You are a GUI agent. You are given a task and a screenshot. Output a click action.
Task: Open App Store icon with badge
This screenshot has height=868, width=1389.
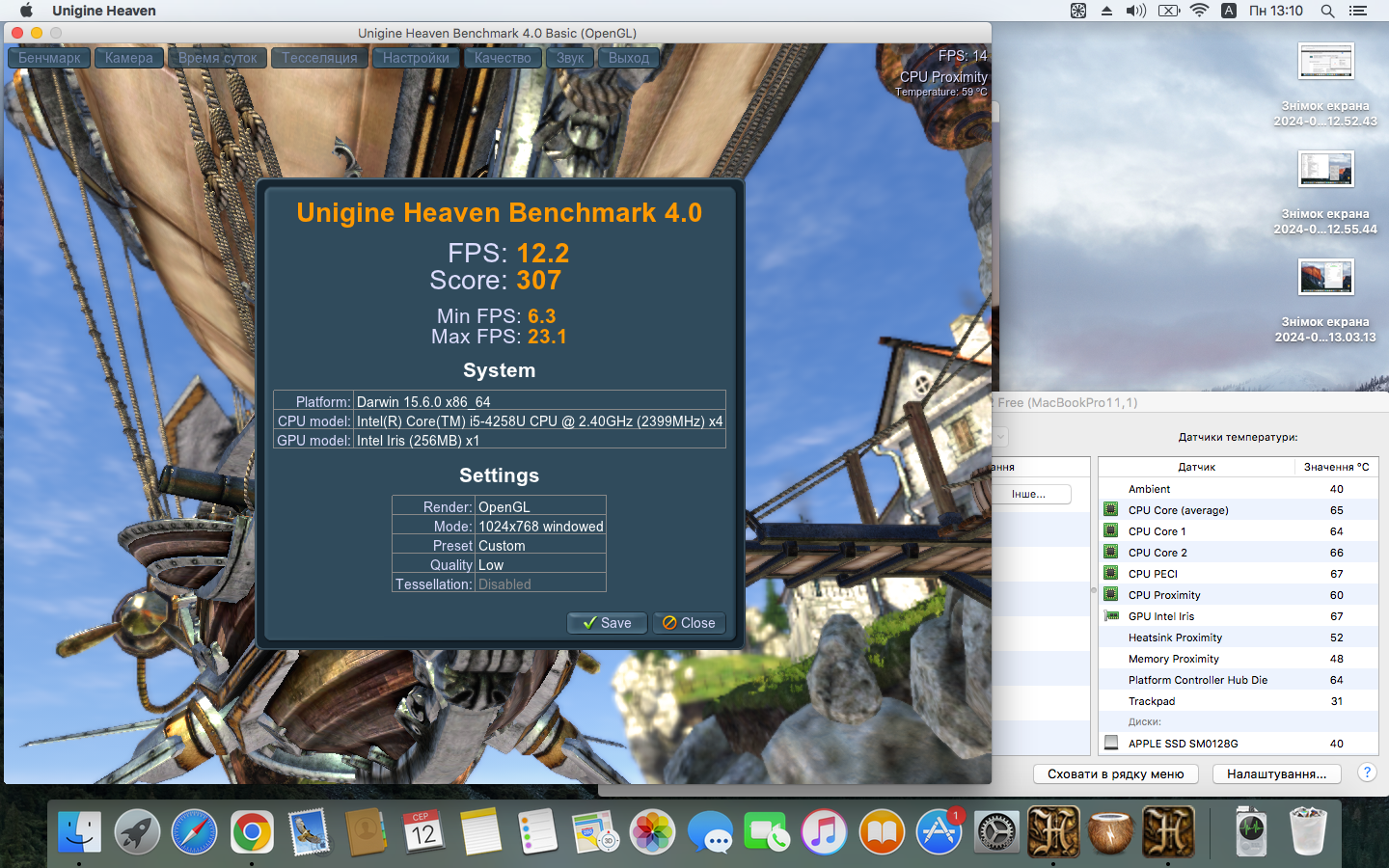pyautogui.click(x=939, y=831)
